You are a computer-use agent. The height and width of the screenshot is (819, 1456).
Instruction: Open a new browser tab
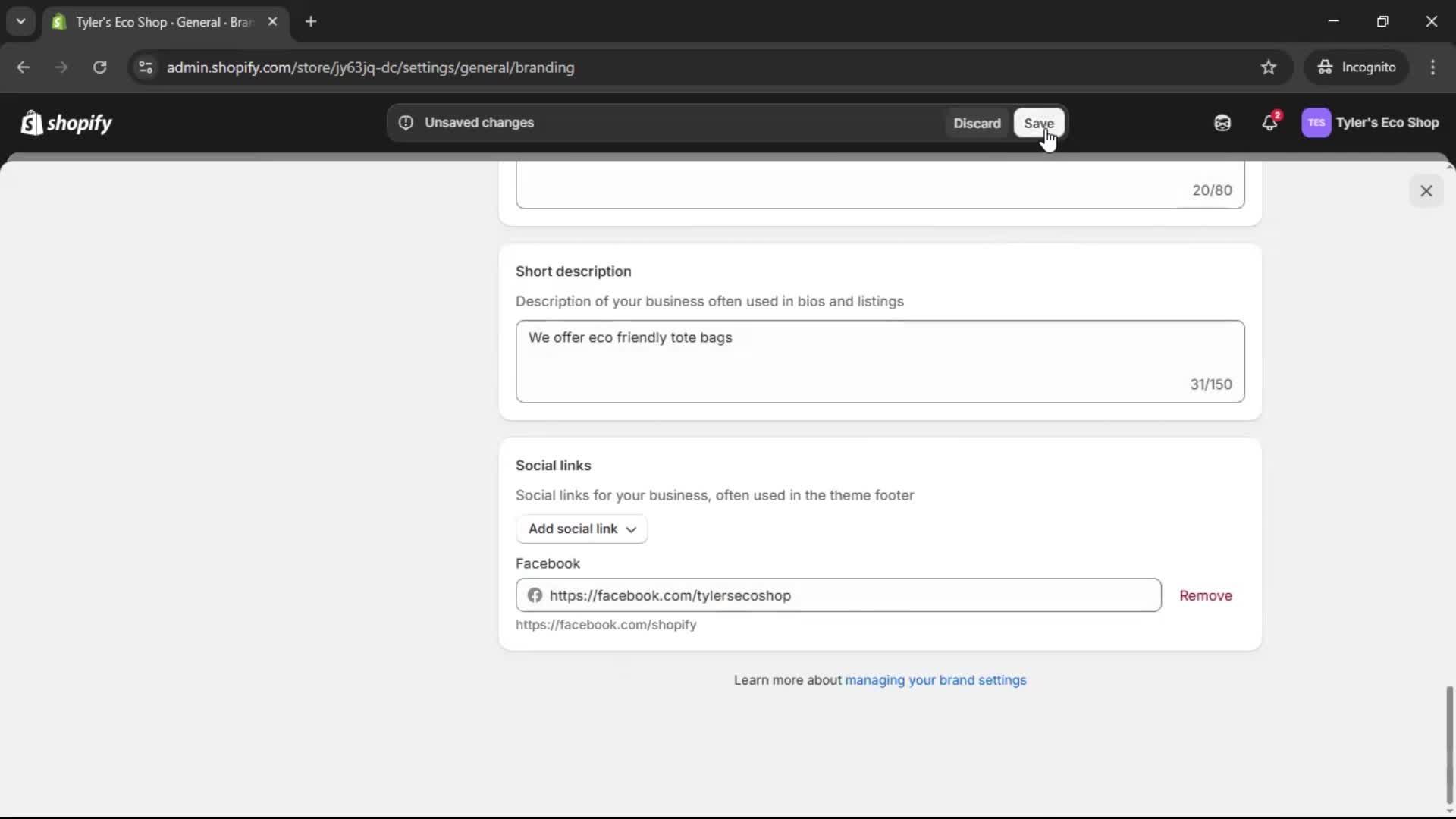[311, 22]
